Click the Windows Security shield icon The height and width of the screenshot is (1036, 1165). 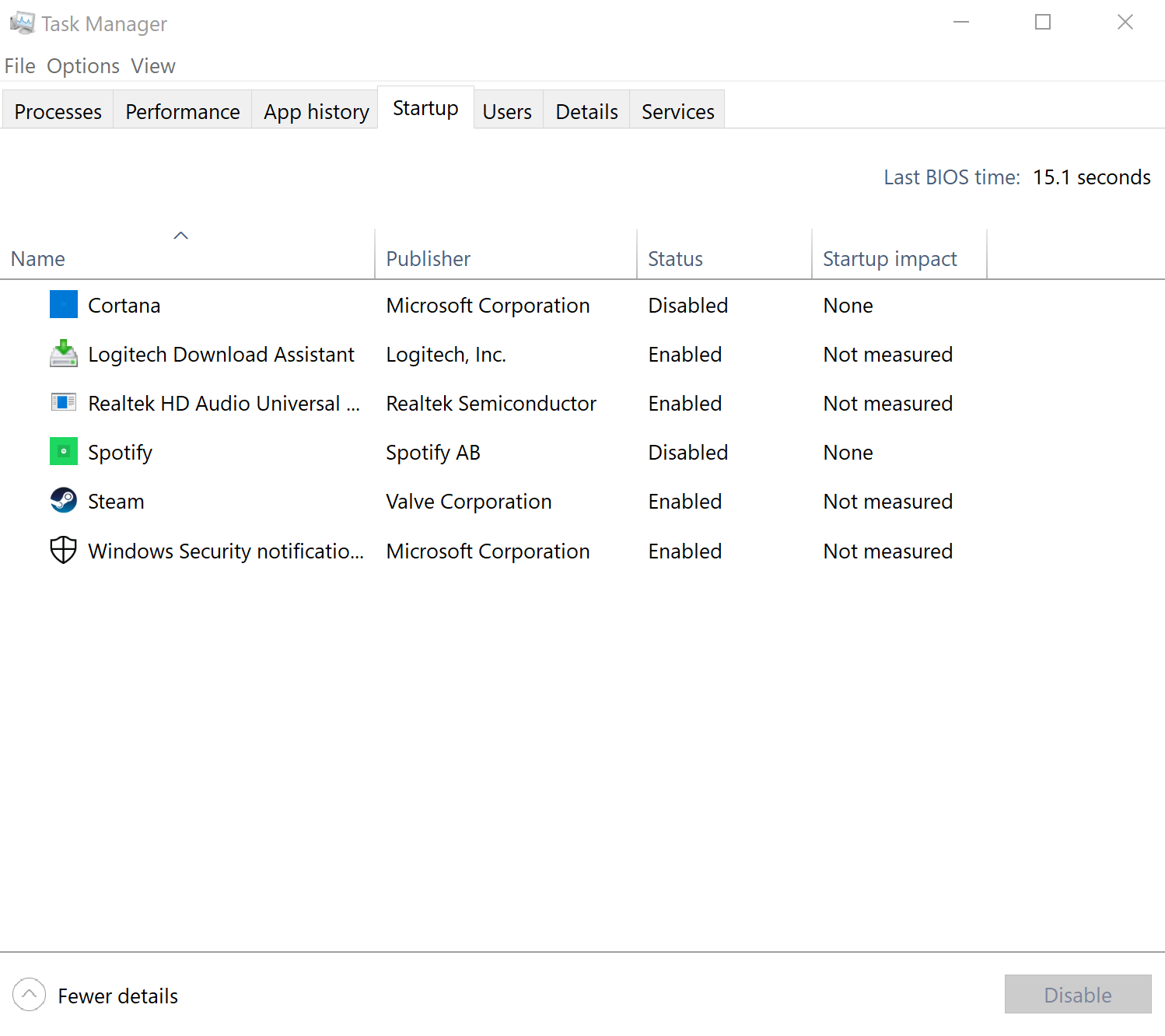point(64,550)
